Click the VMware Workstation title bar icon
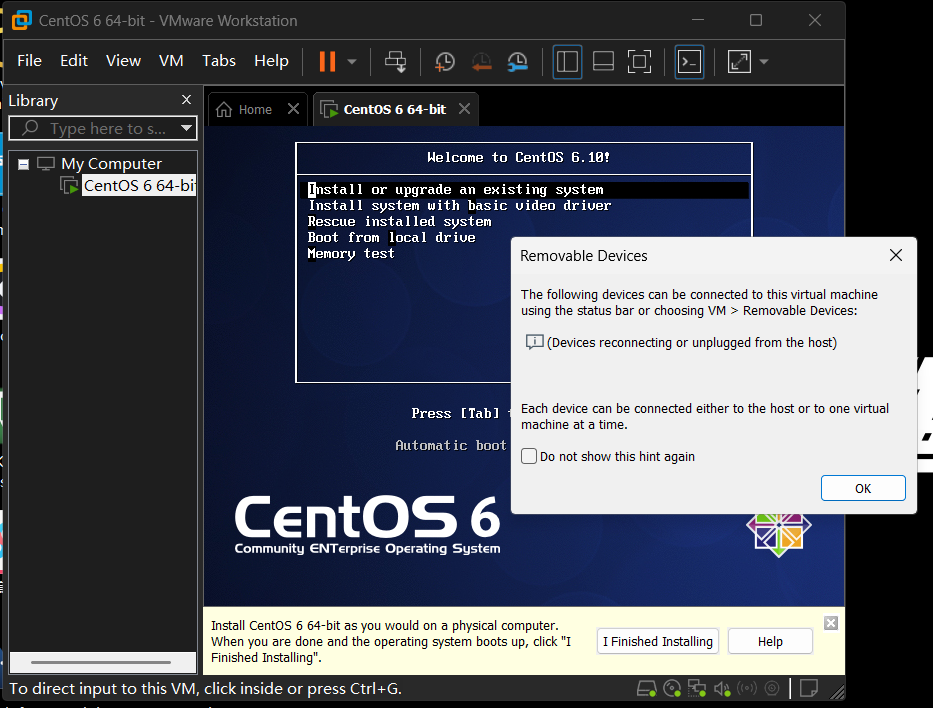Image resolution: width=933 pixels, height=708 pixels. pos(21,20)
